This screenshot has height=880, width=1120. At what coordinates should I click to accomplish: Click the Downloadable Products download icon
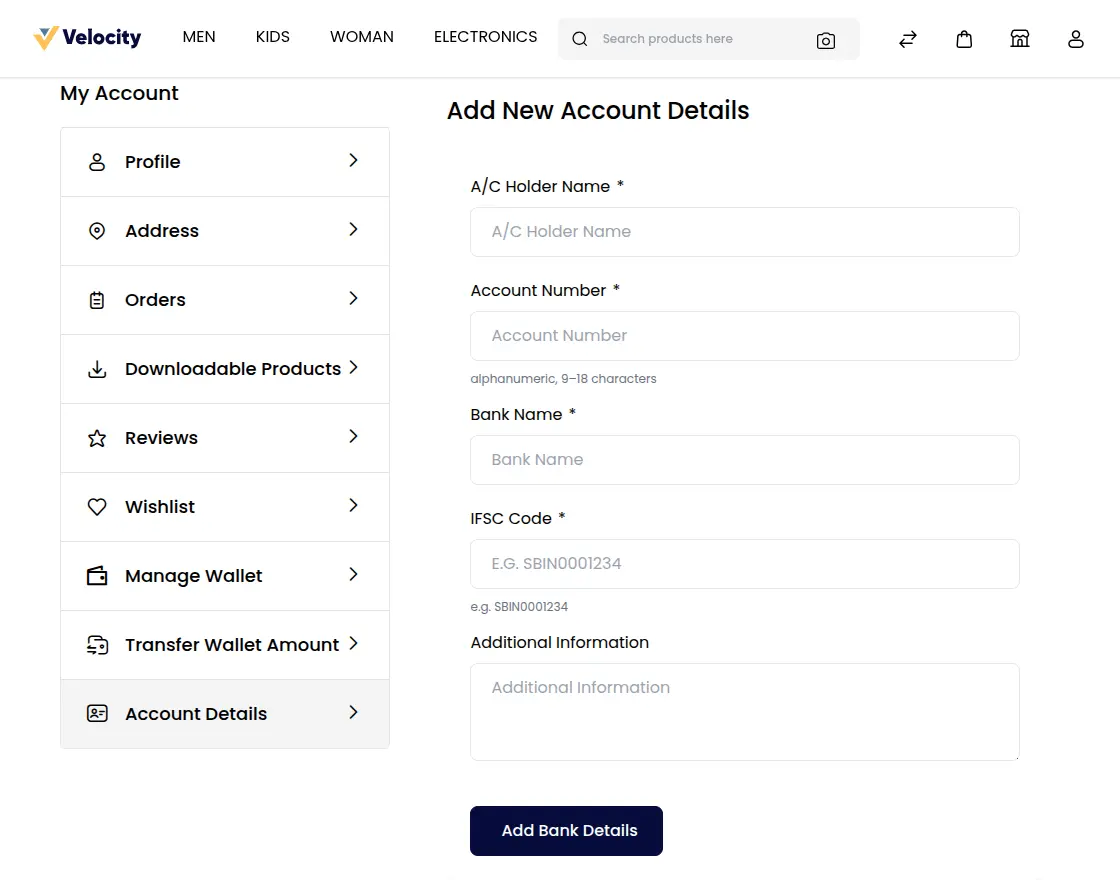click(x=96, y=368)
